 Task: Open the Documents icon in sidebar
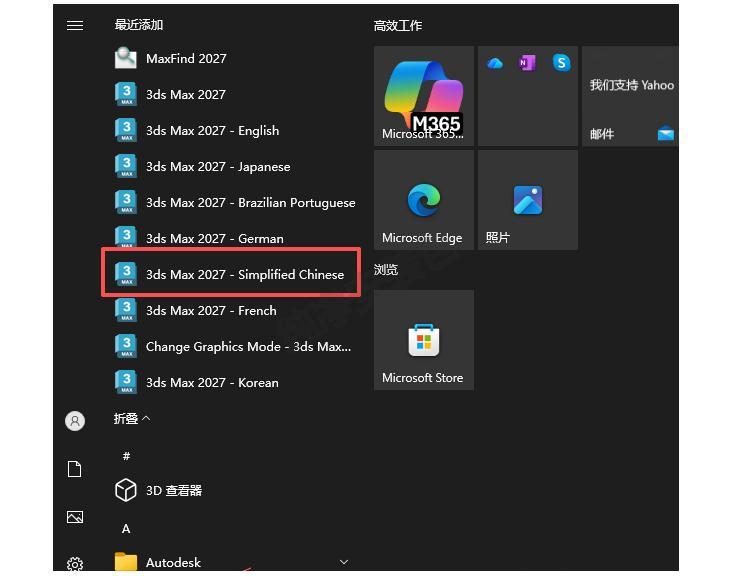click(75, 469)
